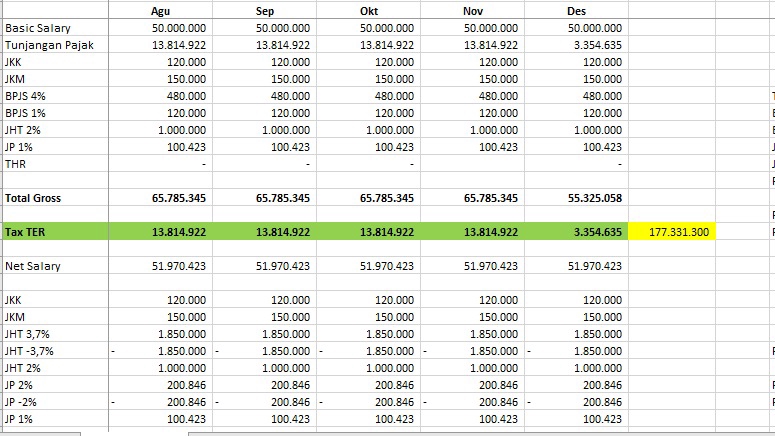
Task: Select the Des column header cell
Action: point(576,11)
